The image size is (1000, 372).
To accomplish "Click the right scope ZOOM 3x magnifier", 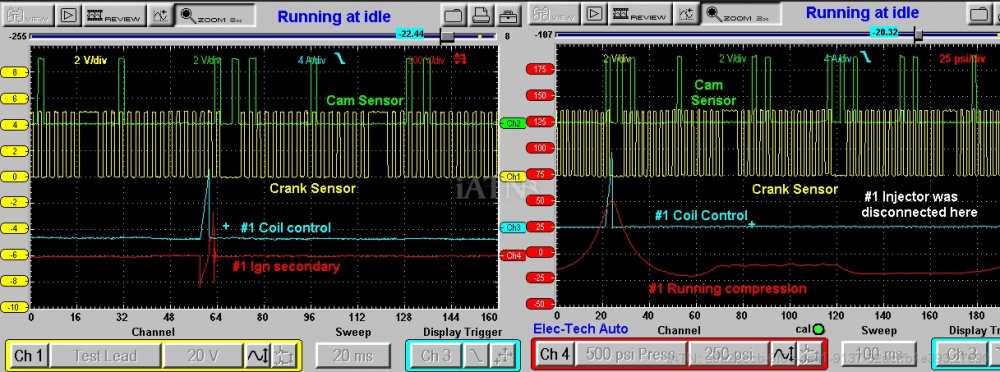I will point(741,15).
